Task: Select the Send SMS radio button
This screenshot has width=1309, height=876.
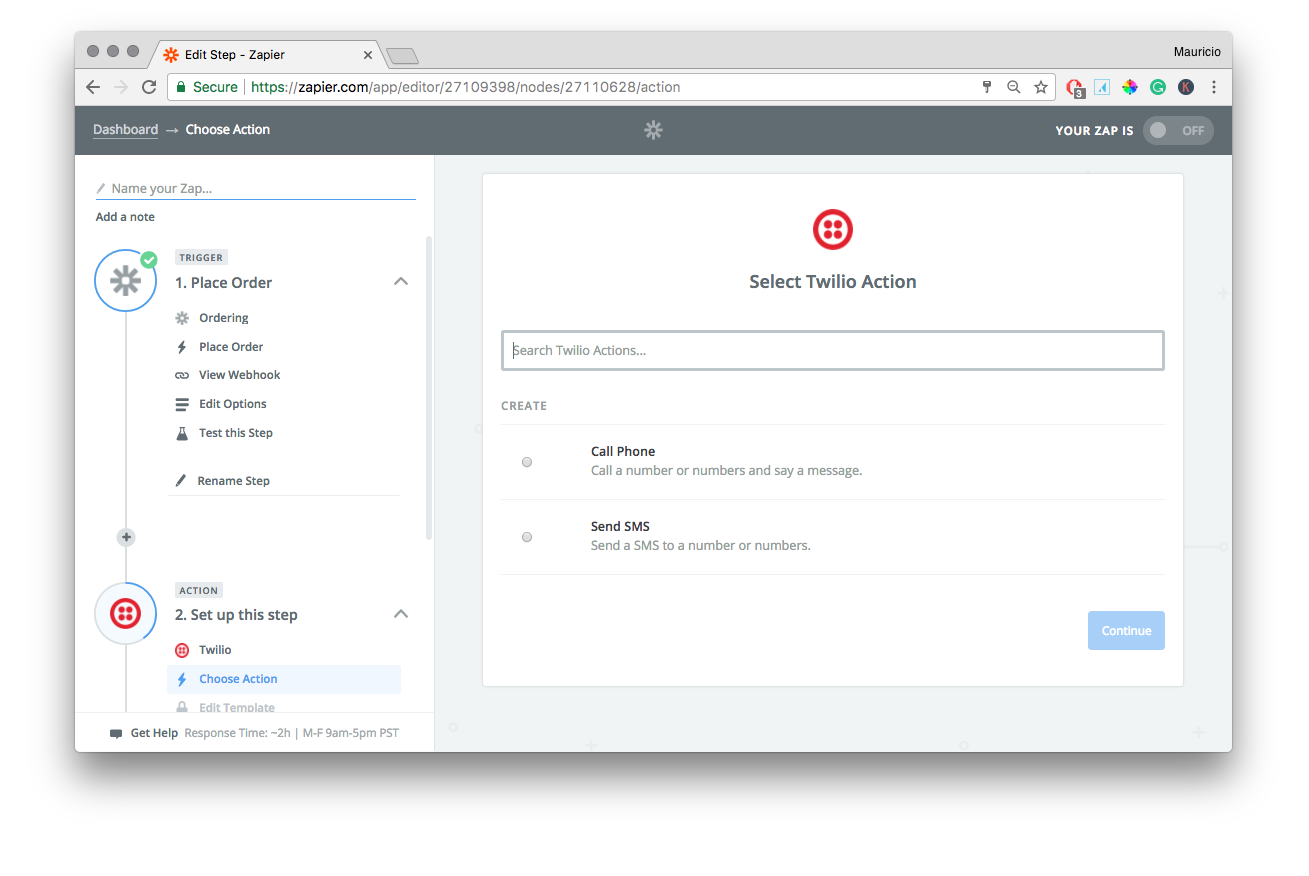Action: pos(527,537)
